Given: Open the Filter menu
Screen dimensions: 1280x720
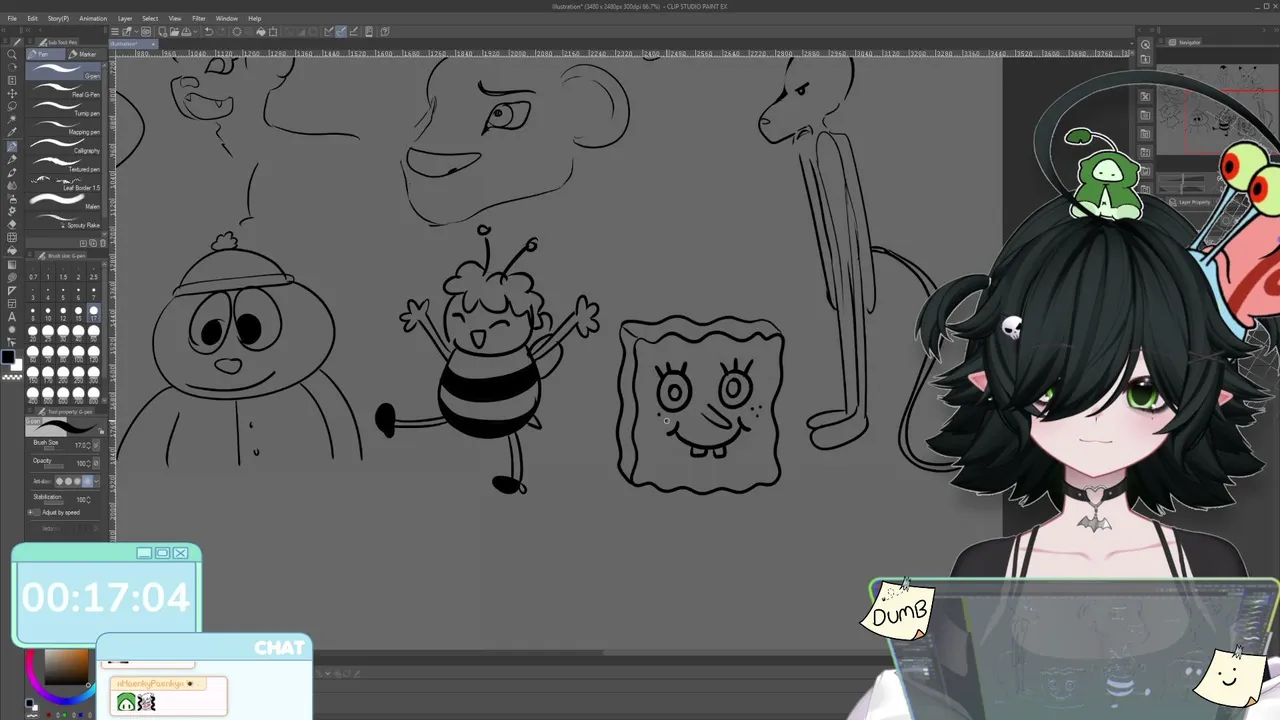Looking at the screenshot, I should [199, 18].
